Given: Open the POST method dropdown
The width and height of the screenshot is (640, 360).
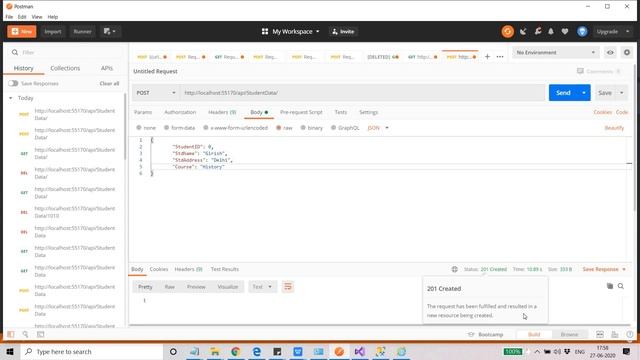Looking at the screenshot, I should click(x=156, y=93).
